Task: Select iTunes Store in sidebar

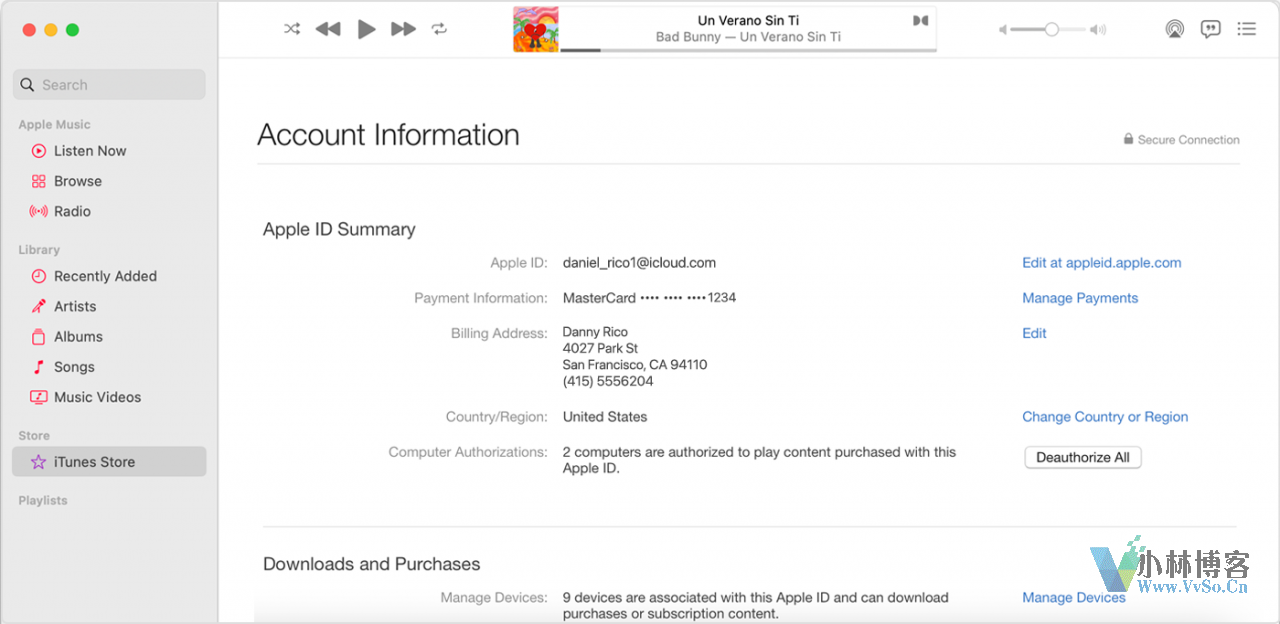Action: tap(109, 462)
